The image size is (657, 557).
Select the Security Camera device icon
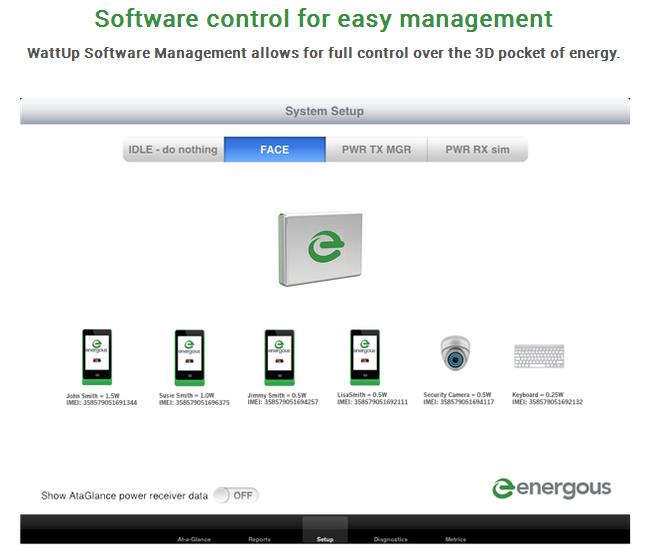[455, 354]
